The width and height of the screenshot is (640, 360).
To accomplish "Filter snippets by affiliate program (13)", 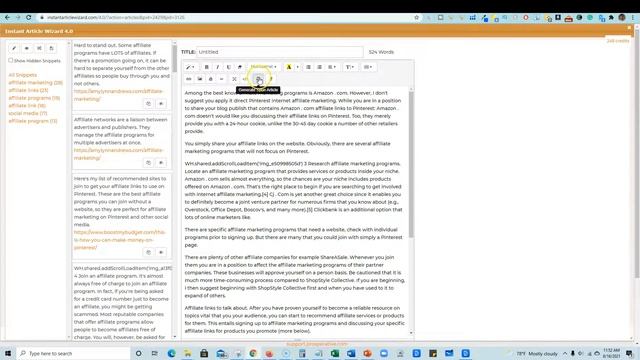I will click(x=33, y=121).
